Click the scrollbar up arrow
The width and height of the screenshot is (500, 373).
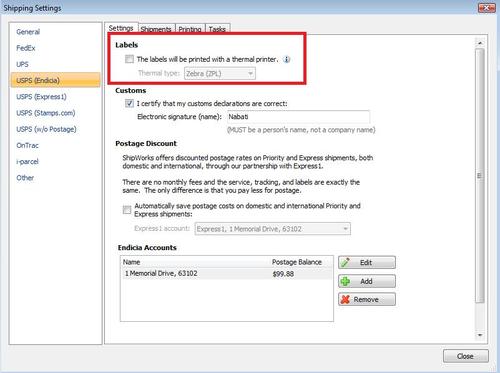click(x=480, y=43)
